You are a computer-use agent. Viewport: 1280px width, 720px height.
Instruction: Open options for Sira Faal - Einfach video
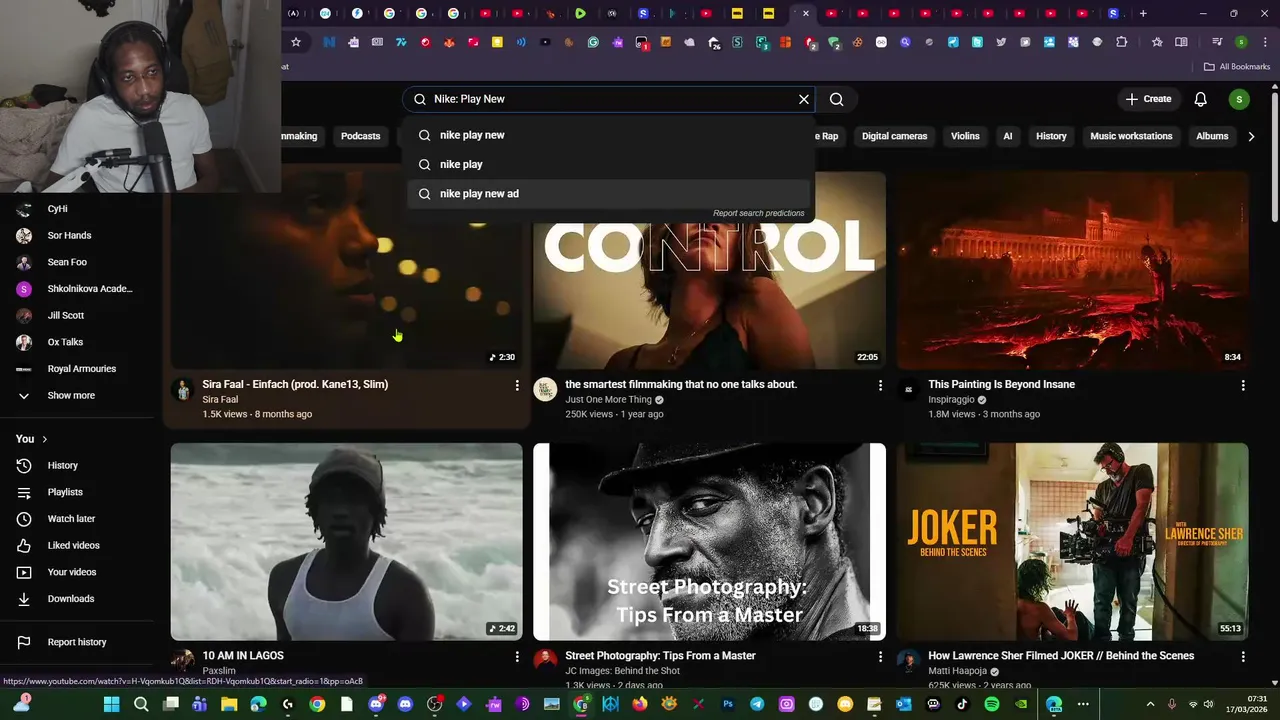point(517,385)
